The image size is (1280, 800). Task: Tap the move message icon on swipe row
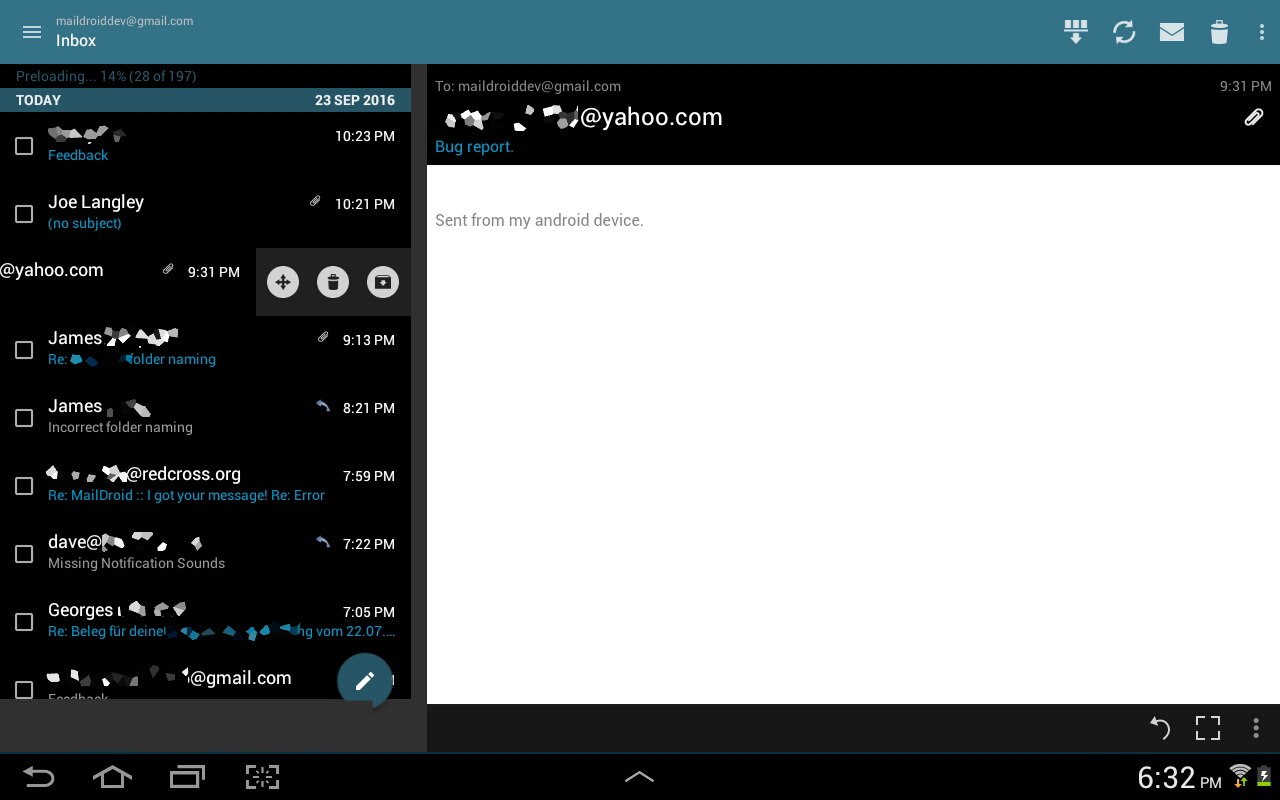(x=283, y=282)
